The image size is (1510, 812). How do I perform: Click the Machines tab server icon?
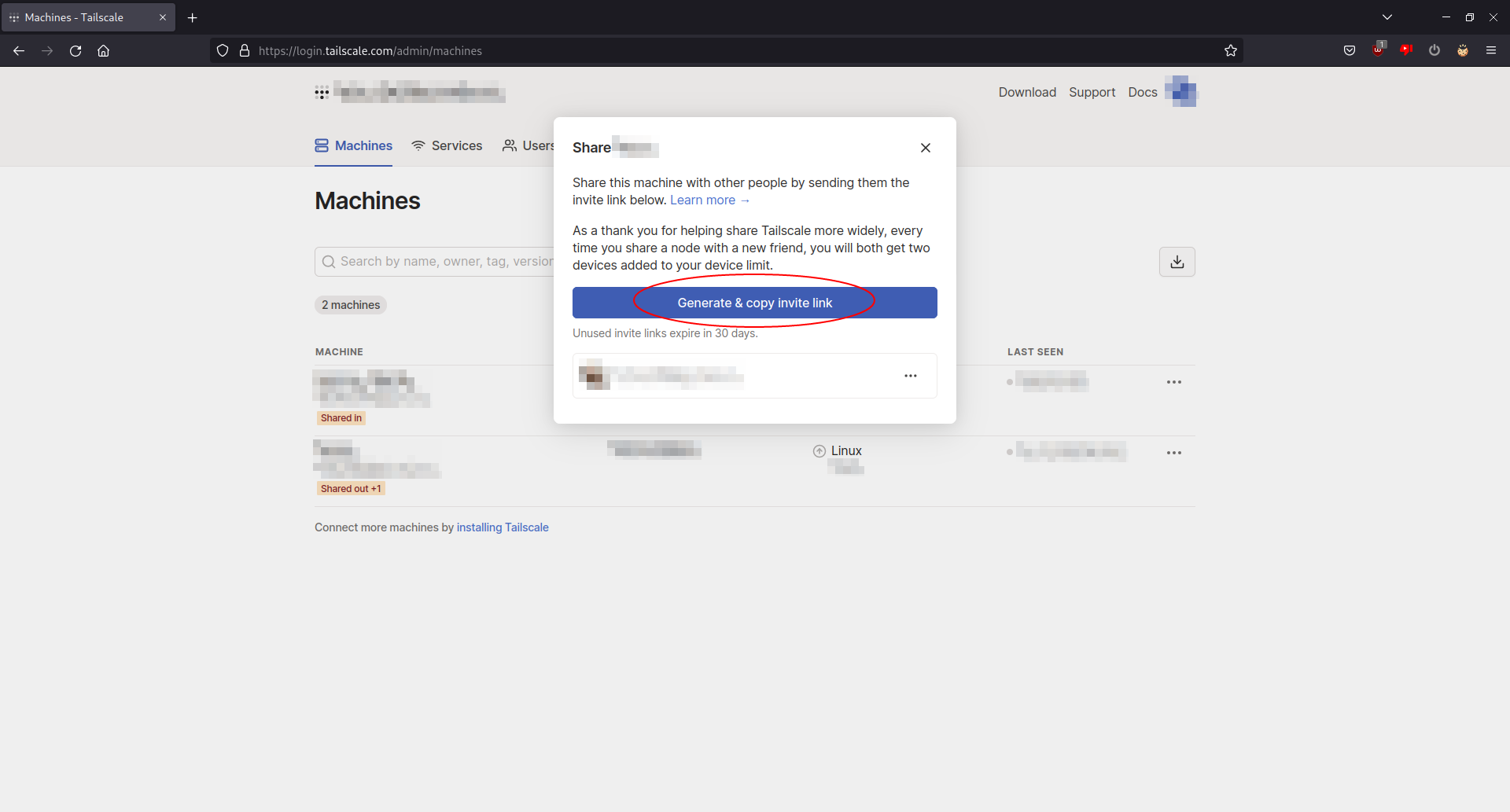tap(322, 145)
